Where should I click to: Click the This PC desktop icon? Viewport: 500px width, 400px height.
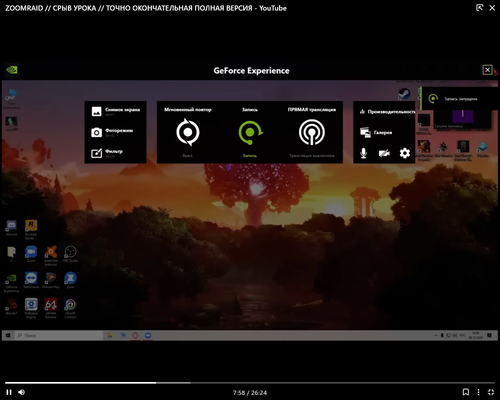(x=12, y=99)
